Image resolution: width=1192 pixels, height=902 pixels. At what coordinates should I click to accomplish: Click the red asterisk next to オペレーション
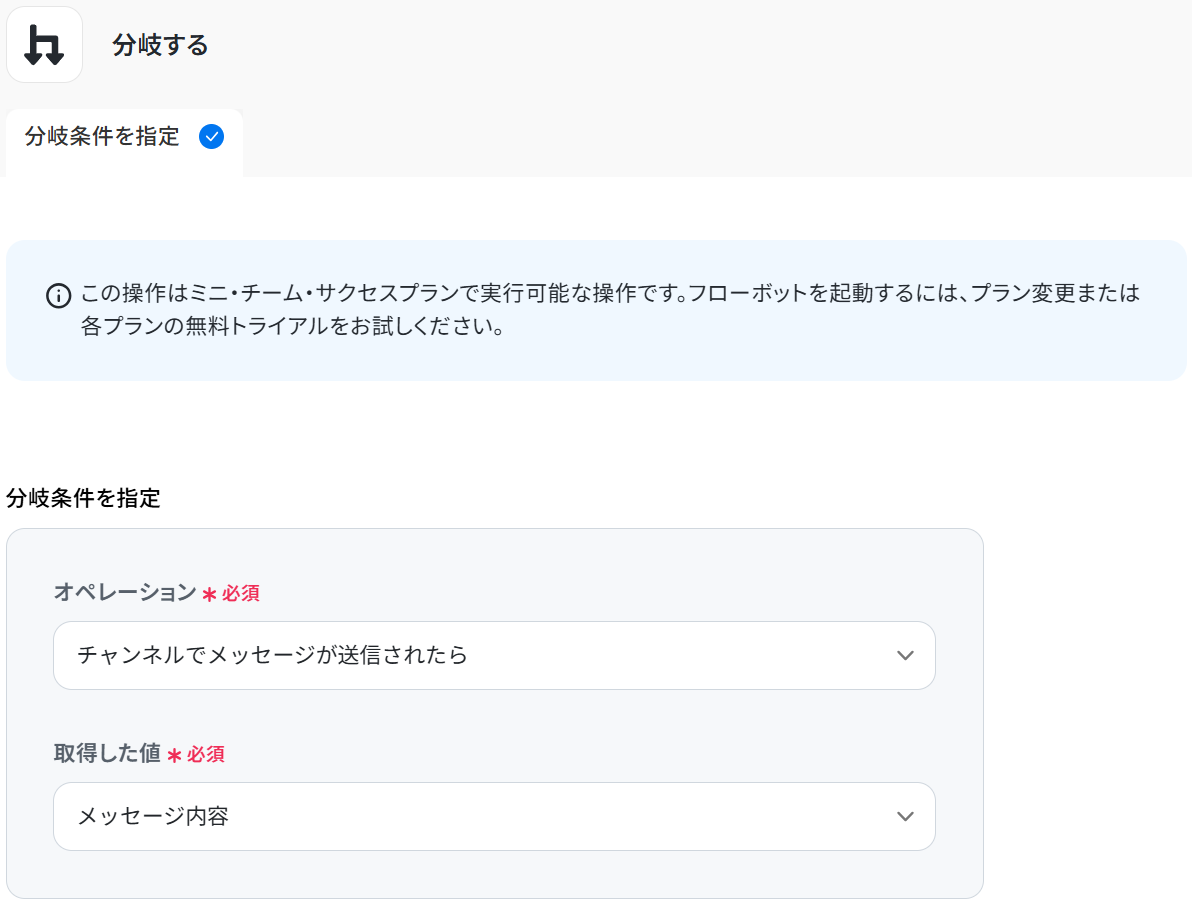point(209,594)
